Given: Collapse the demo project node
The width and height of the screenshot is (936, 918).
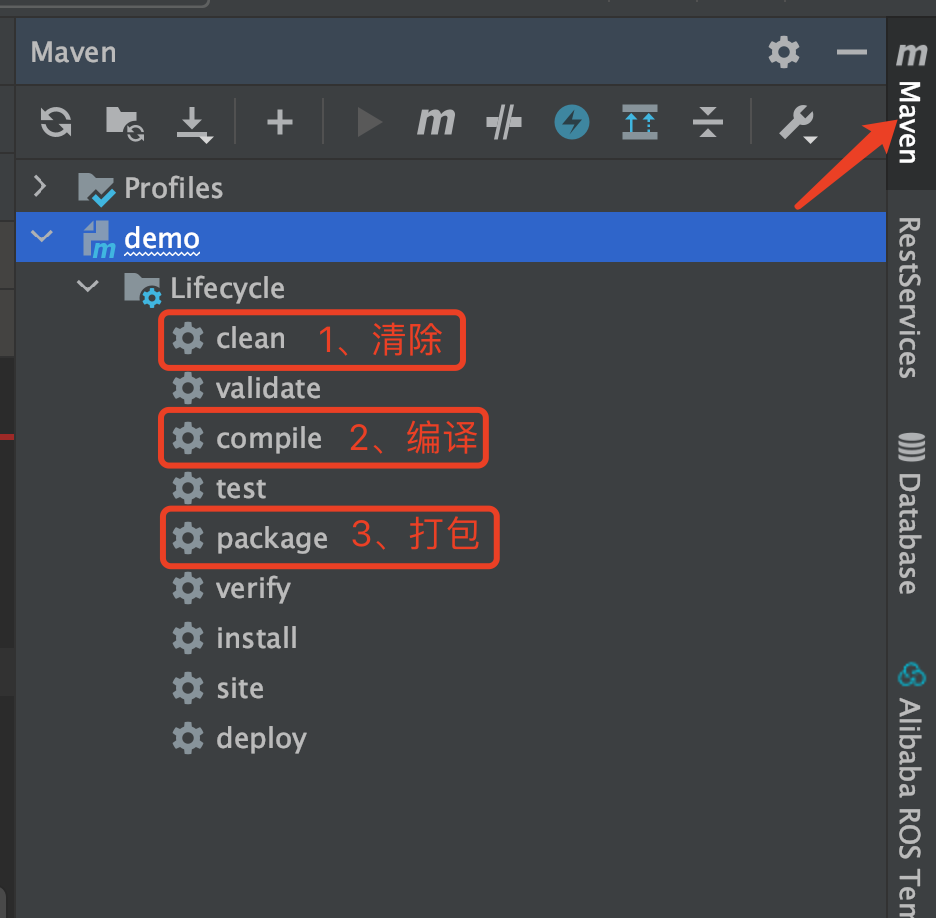Looking at the screenshot, I should coord(42,236).
